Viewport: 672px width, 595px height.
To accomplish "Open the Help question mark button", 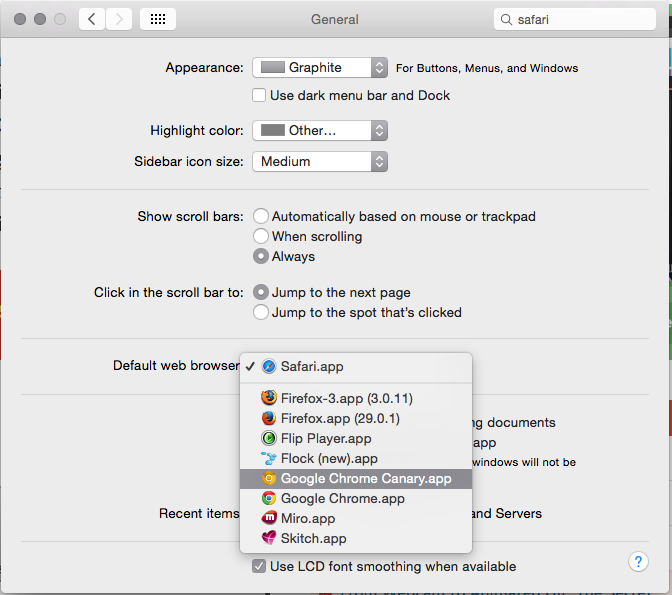I will pos(638,562).
